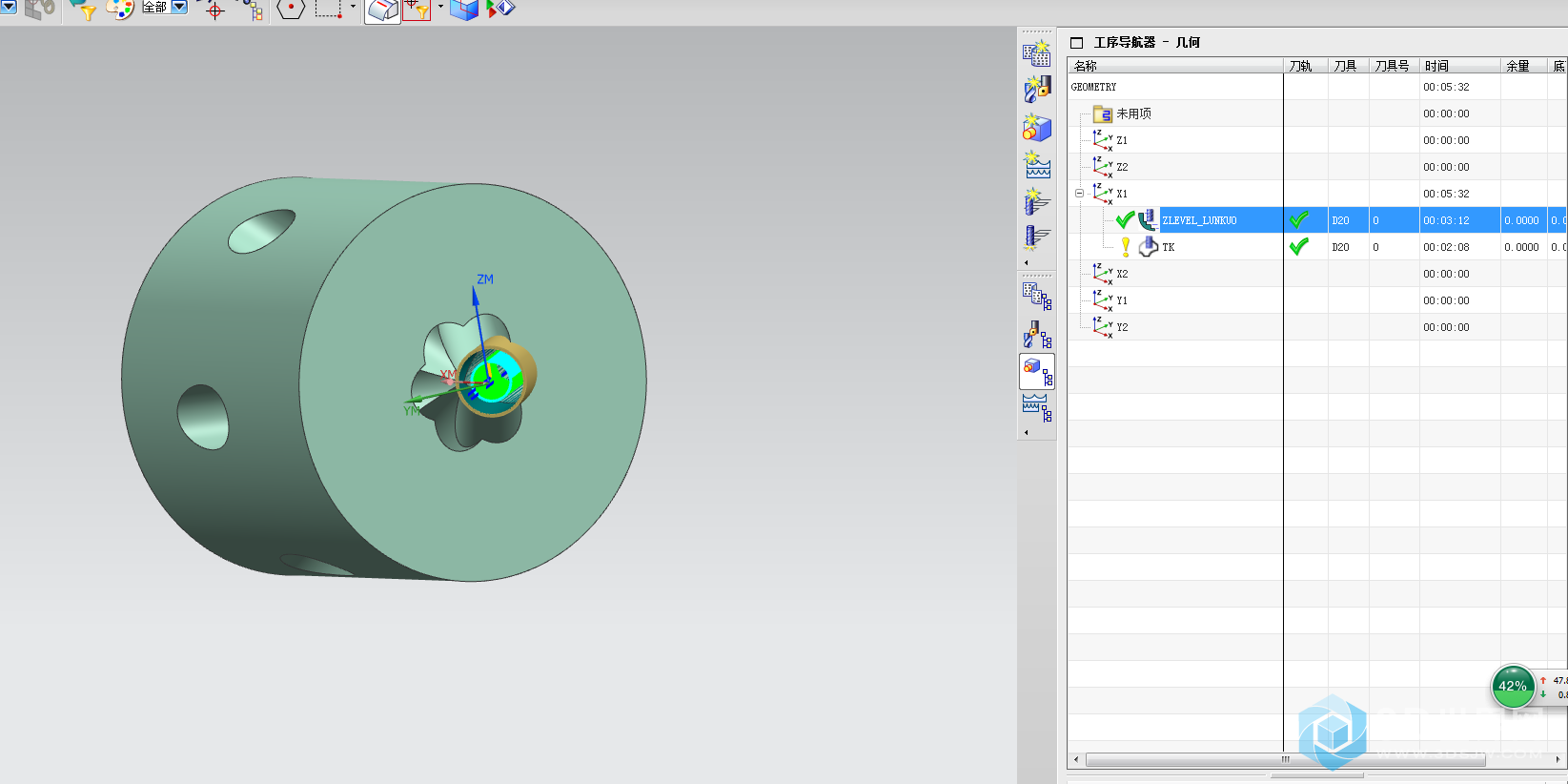Select the red-green arrow diamond icon
This screenshot has height=784, width=1568.
tap(500, 10)
